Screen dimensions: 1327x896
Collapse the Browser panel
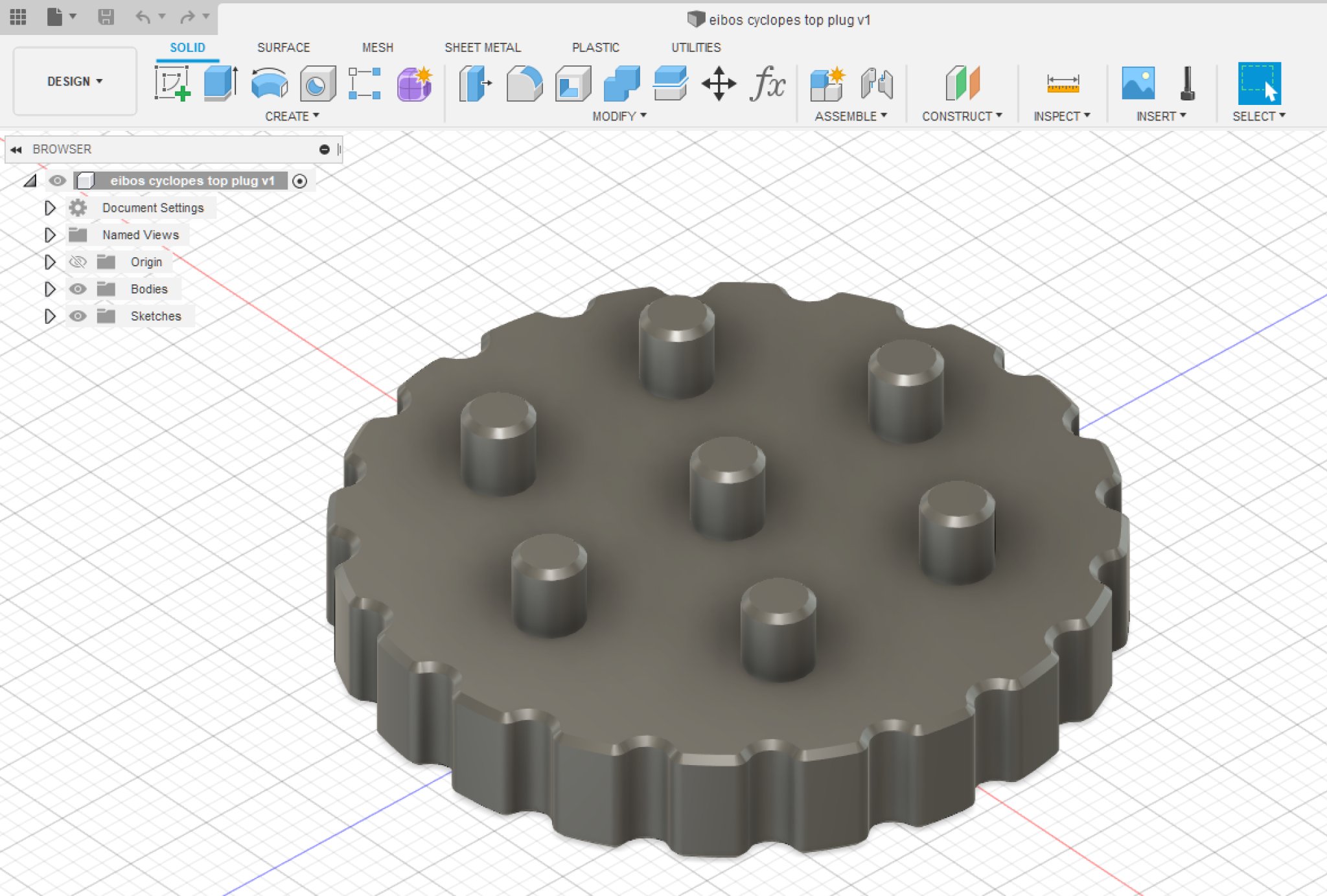16,149
